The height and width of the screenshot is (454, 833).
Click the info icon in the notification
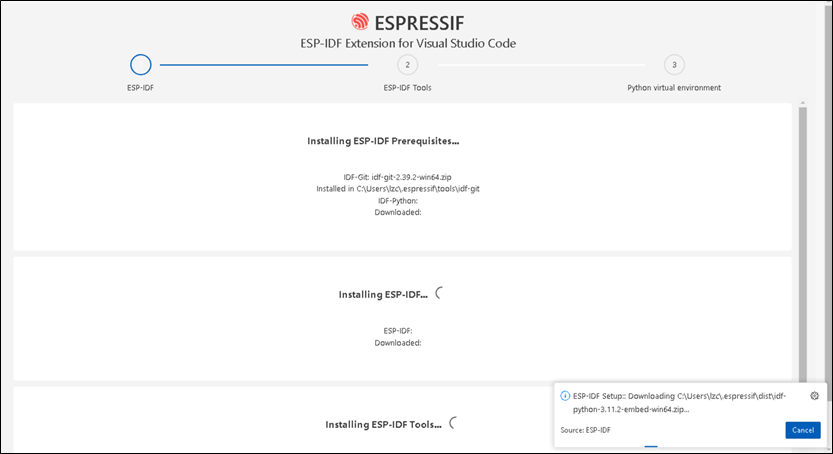(x=566, y=395)
